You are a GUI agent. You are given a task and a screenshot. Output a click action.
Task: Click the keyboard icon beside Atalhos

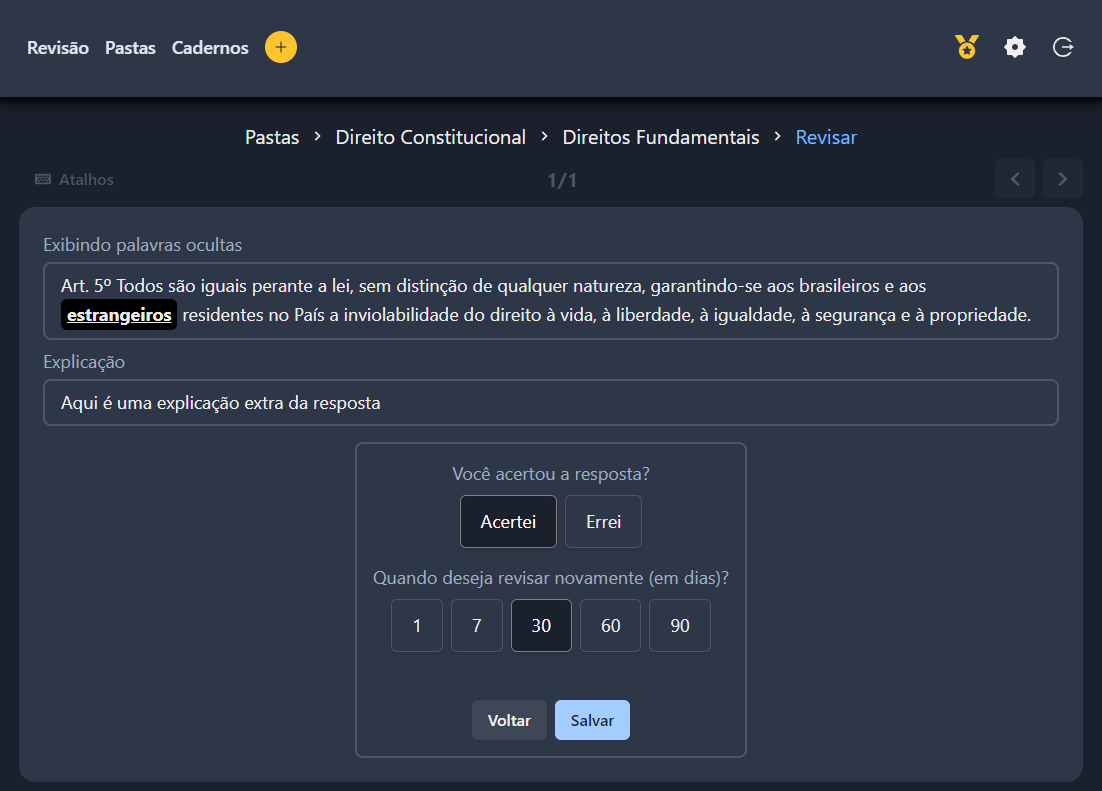point(43,179)
